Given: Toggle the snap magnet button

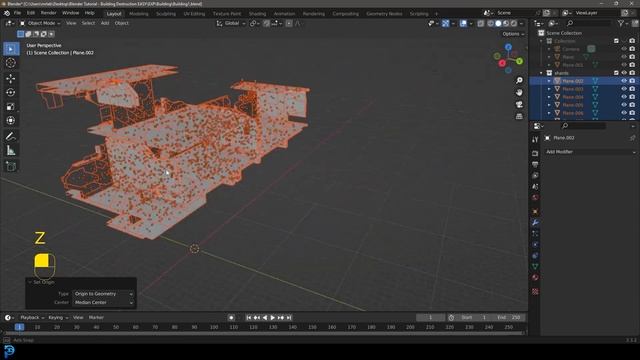Looking at the screenshot, I should point(267,24).
